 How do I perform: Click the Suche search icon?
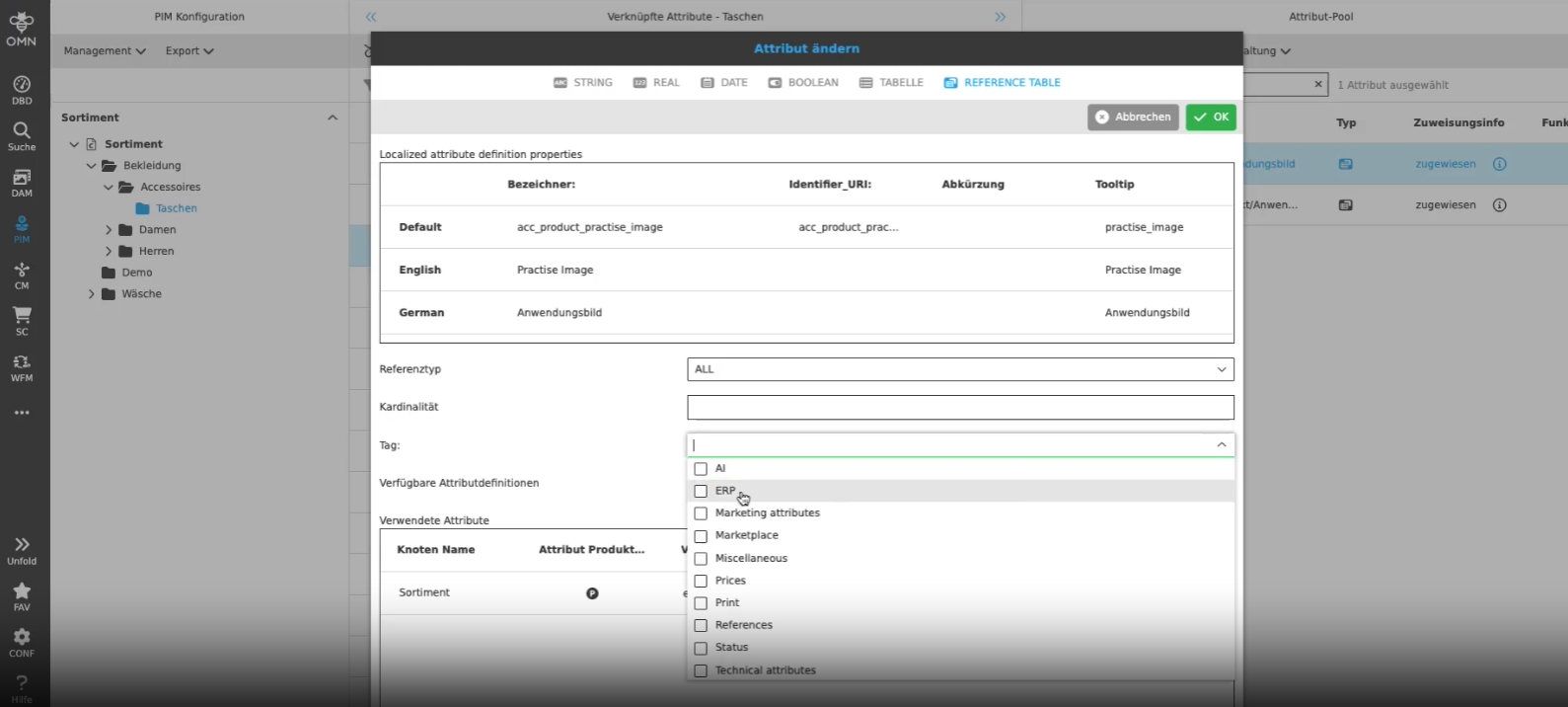[21, 135]
